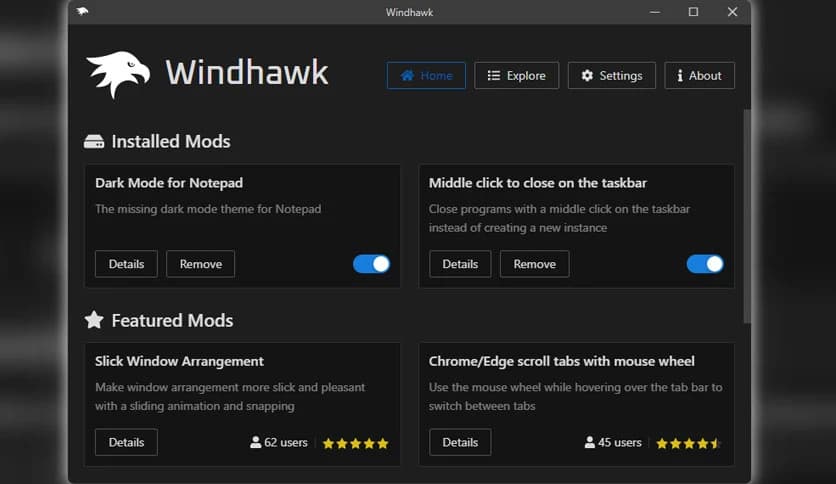Click Chrome/Edge scroll tabs with mouse wheel title

(x=561, y=361)
